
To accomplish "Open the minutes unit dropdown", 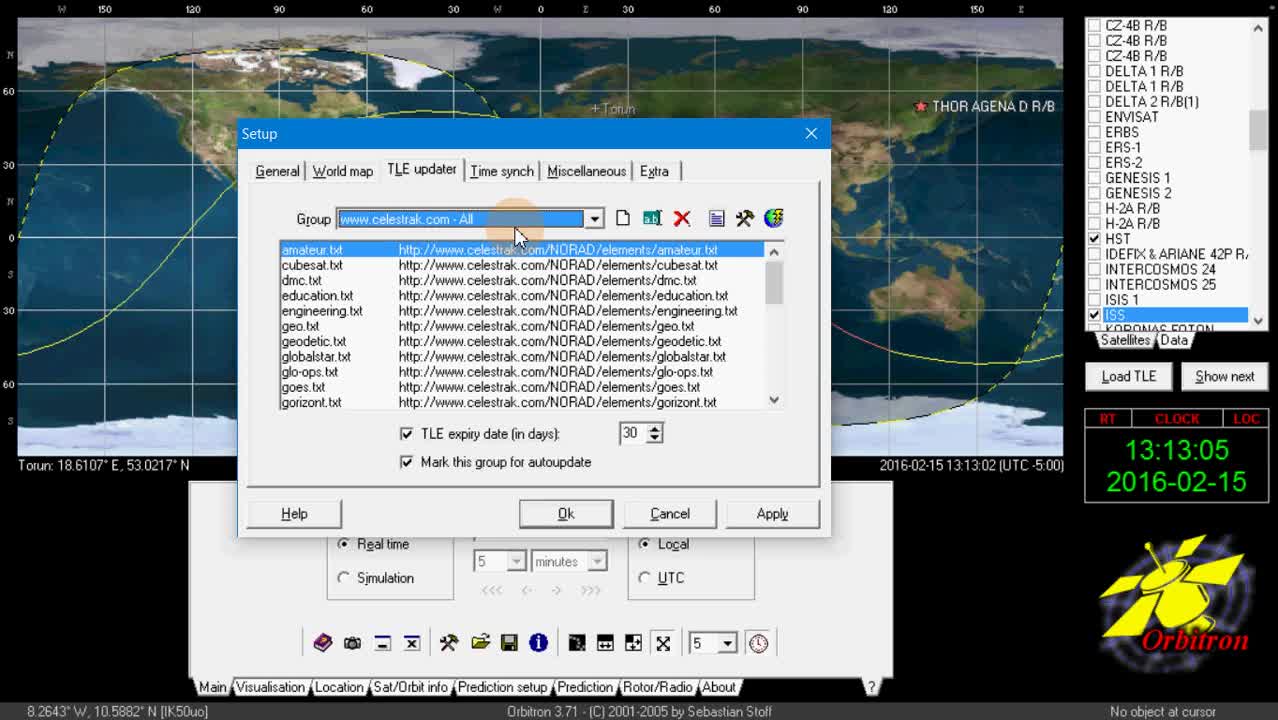I will pyautogui.click(x=596, y=562).
